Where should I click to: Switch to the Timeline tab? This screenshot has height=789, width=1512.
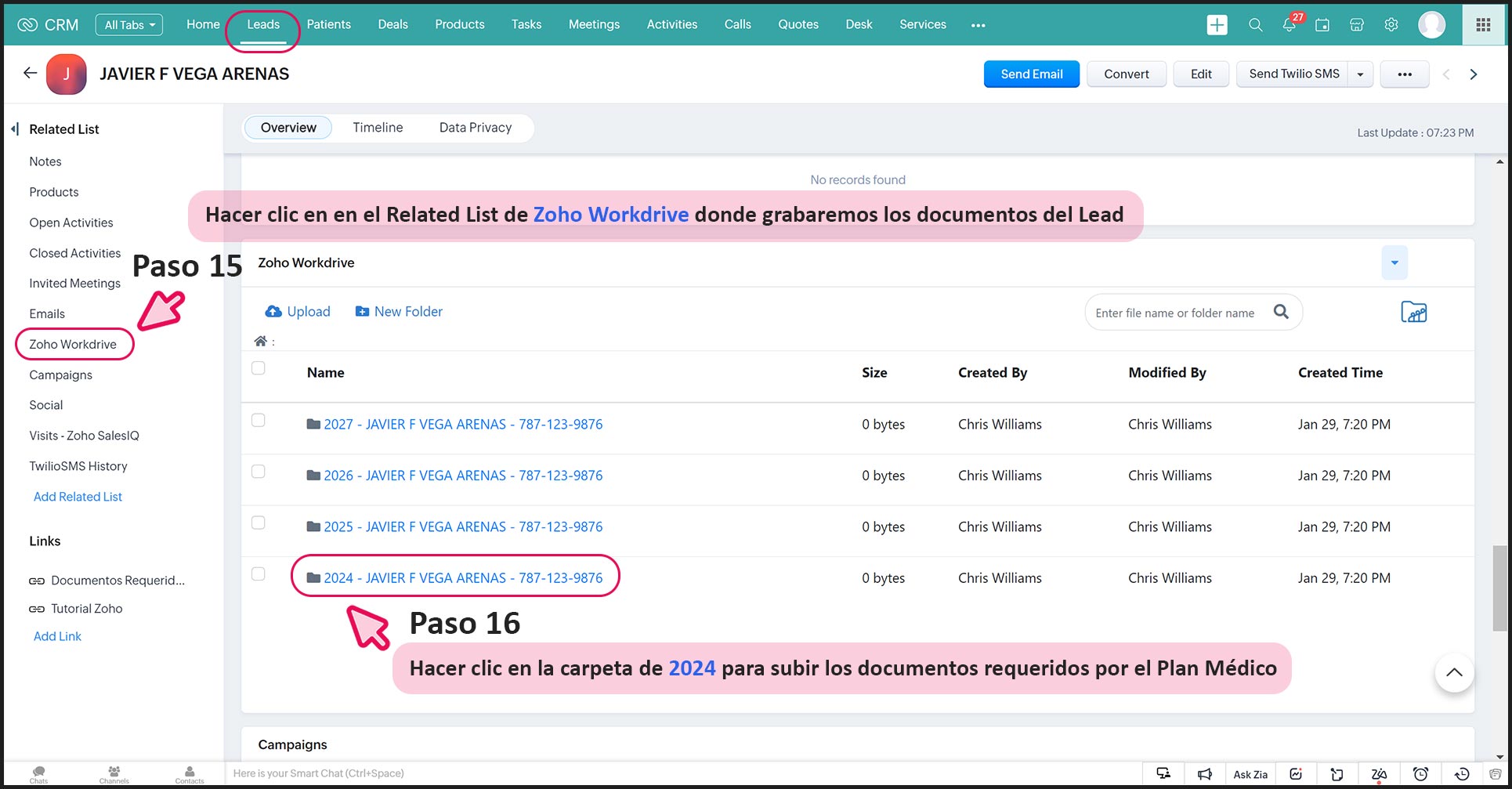point(378,128)
